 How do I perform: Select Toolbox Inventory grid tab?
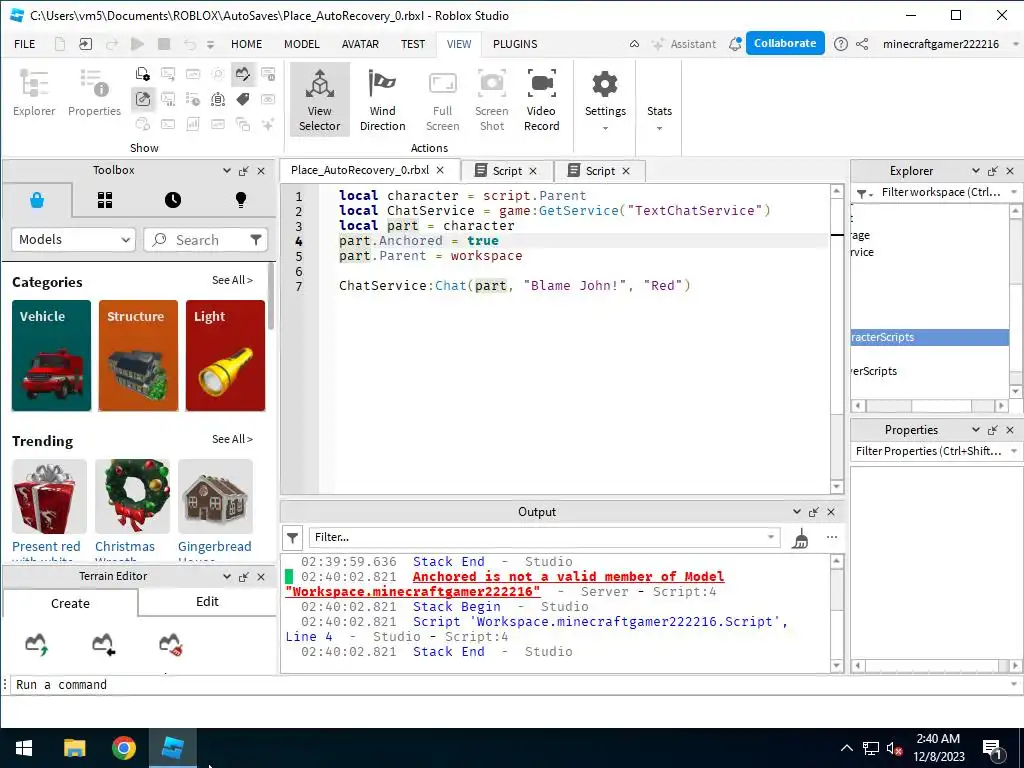point(104,200)
